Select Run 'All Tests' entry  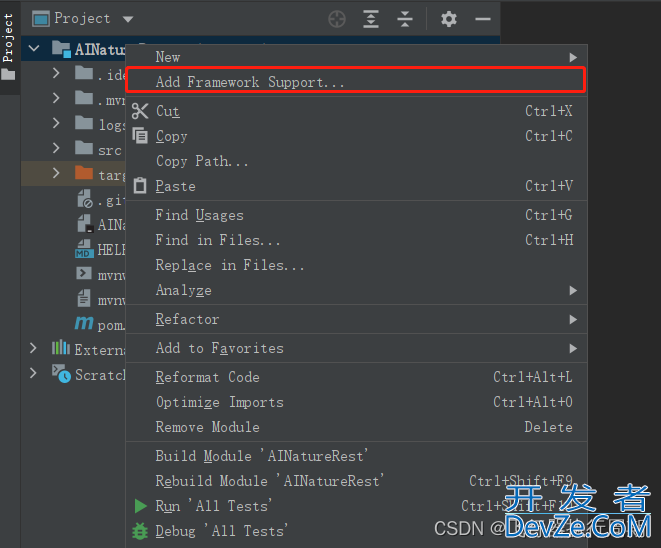[356, 506]
